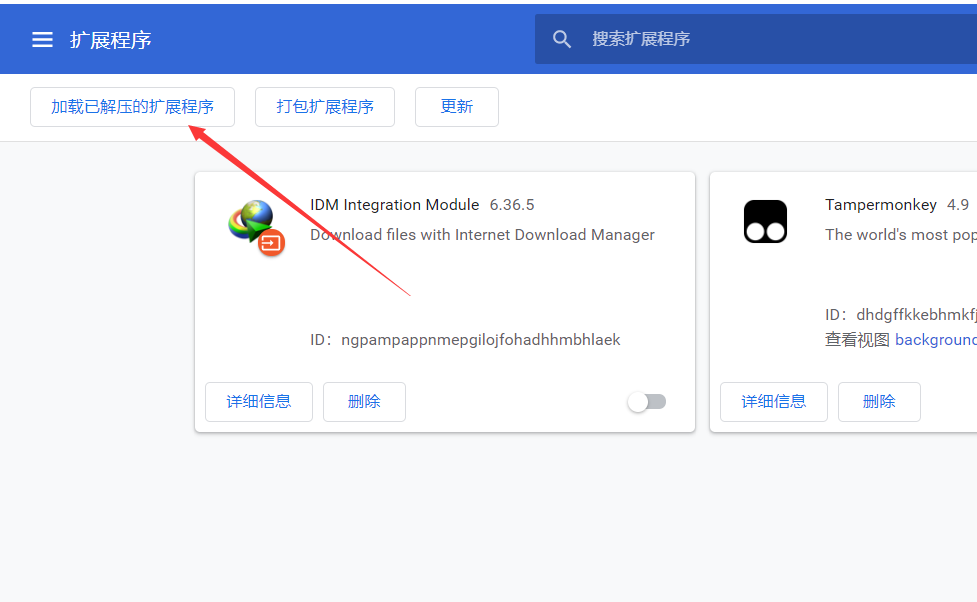Click the 扩展程序 page title
The image size is (977, 602).
(110, 40)
